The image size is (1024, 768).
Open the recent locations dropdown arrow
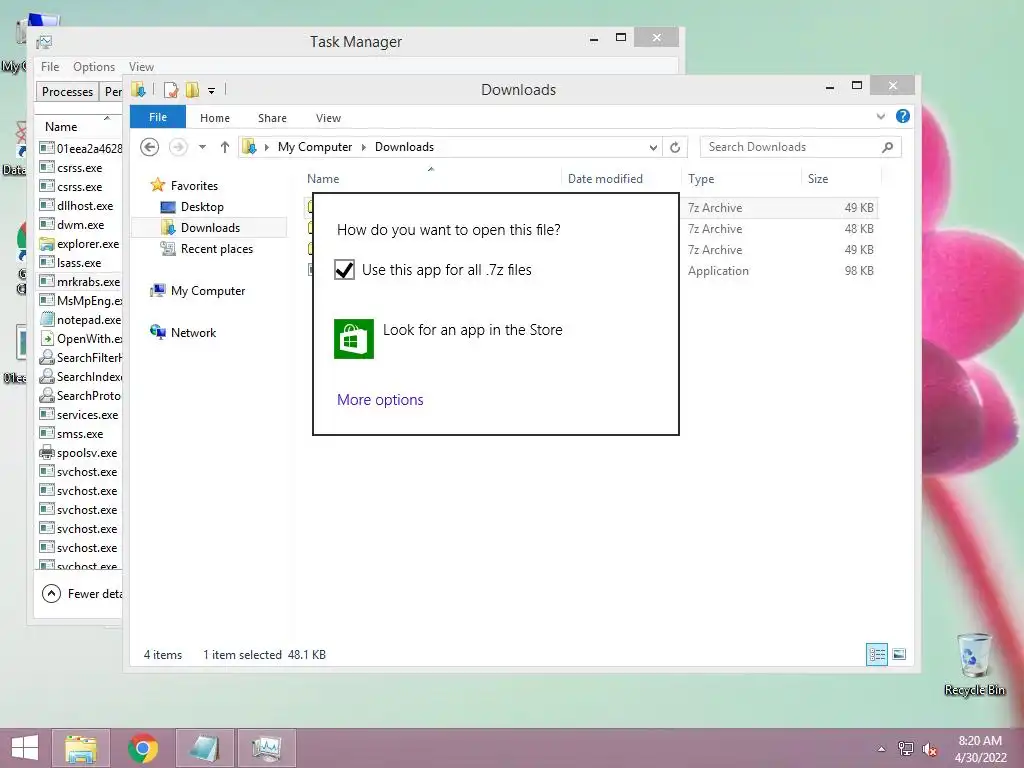click(202, 147)
